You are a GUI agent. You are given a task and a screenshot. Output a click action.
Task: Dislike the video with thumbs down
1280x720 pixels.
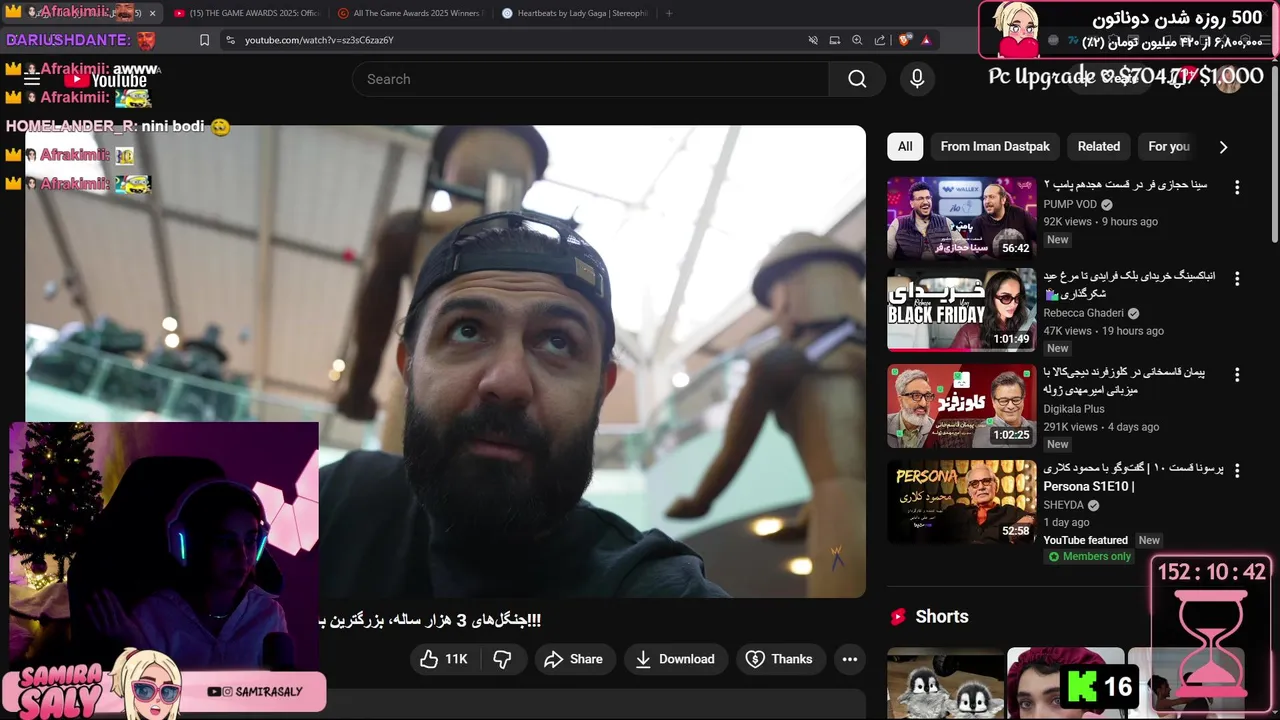(x=503, y=659)
